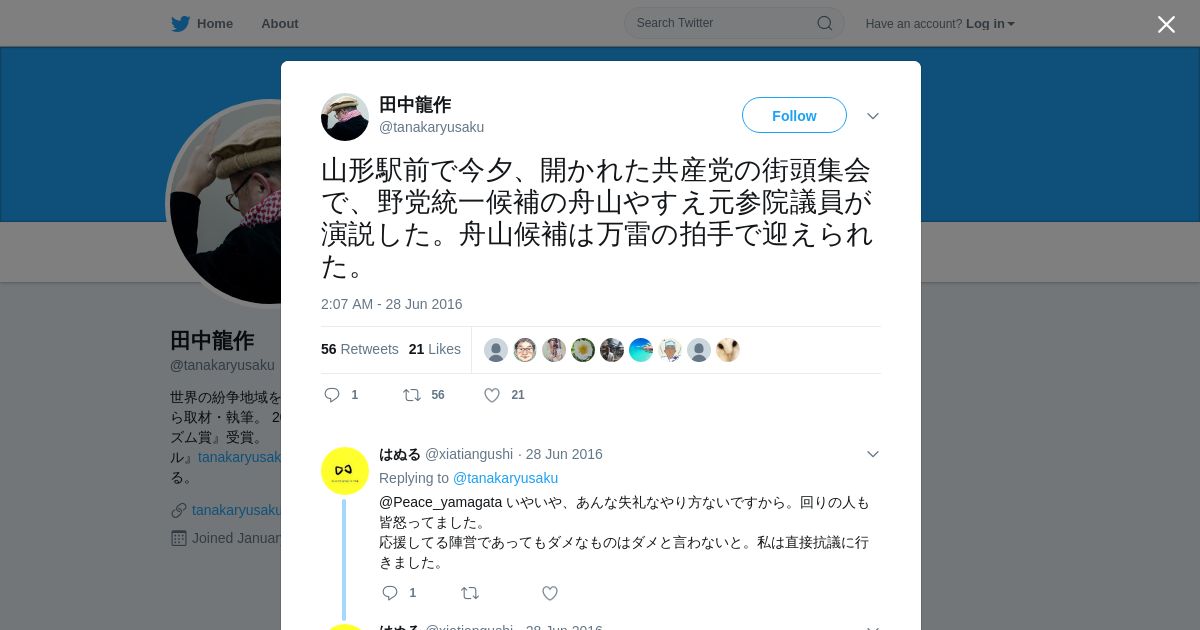
Task: Reply to はぬる's comment
Action: tap(390, 593)
